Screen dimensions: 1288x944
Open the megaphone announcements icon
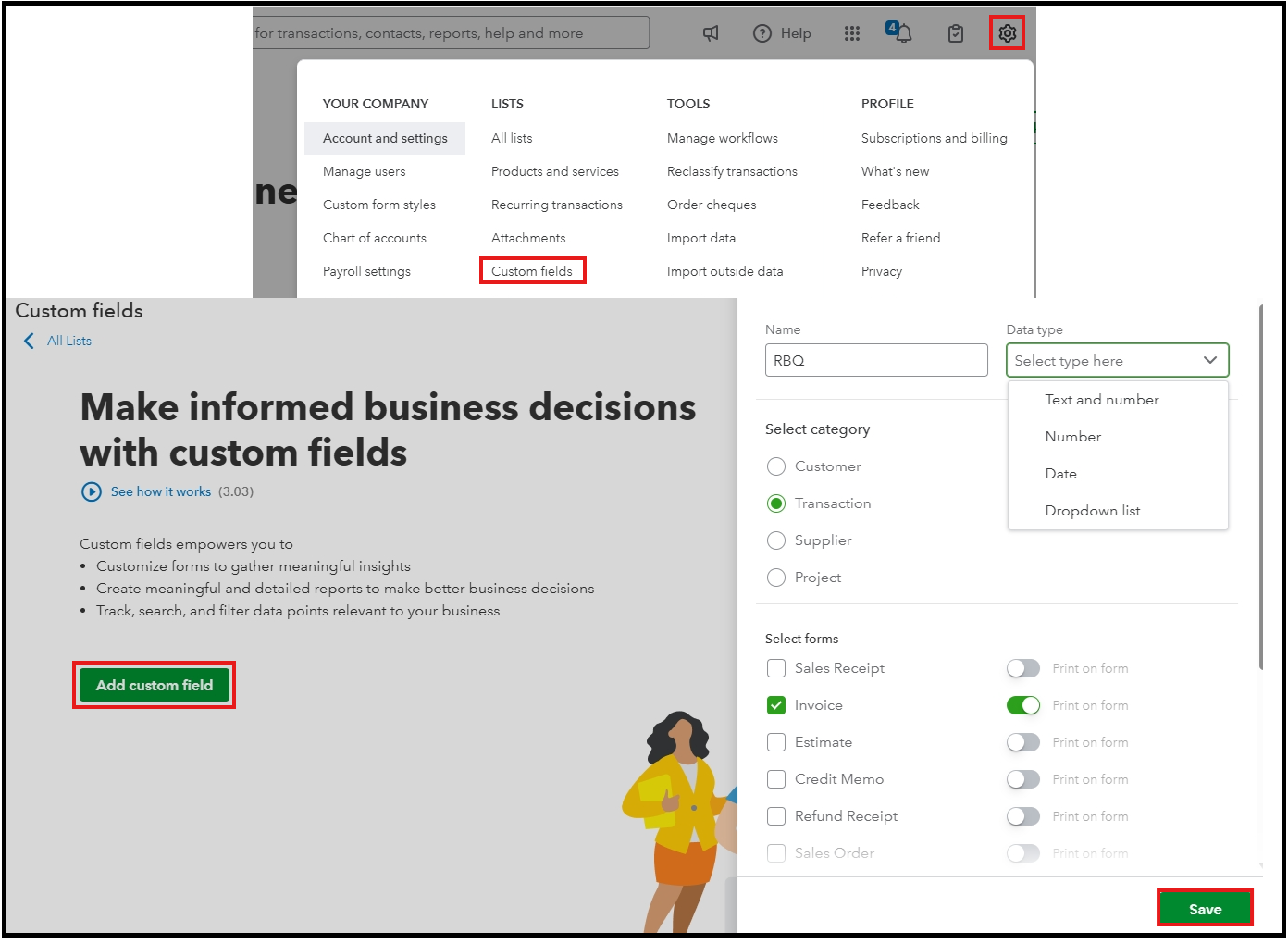click(x=711, y=33)
